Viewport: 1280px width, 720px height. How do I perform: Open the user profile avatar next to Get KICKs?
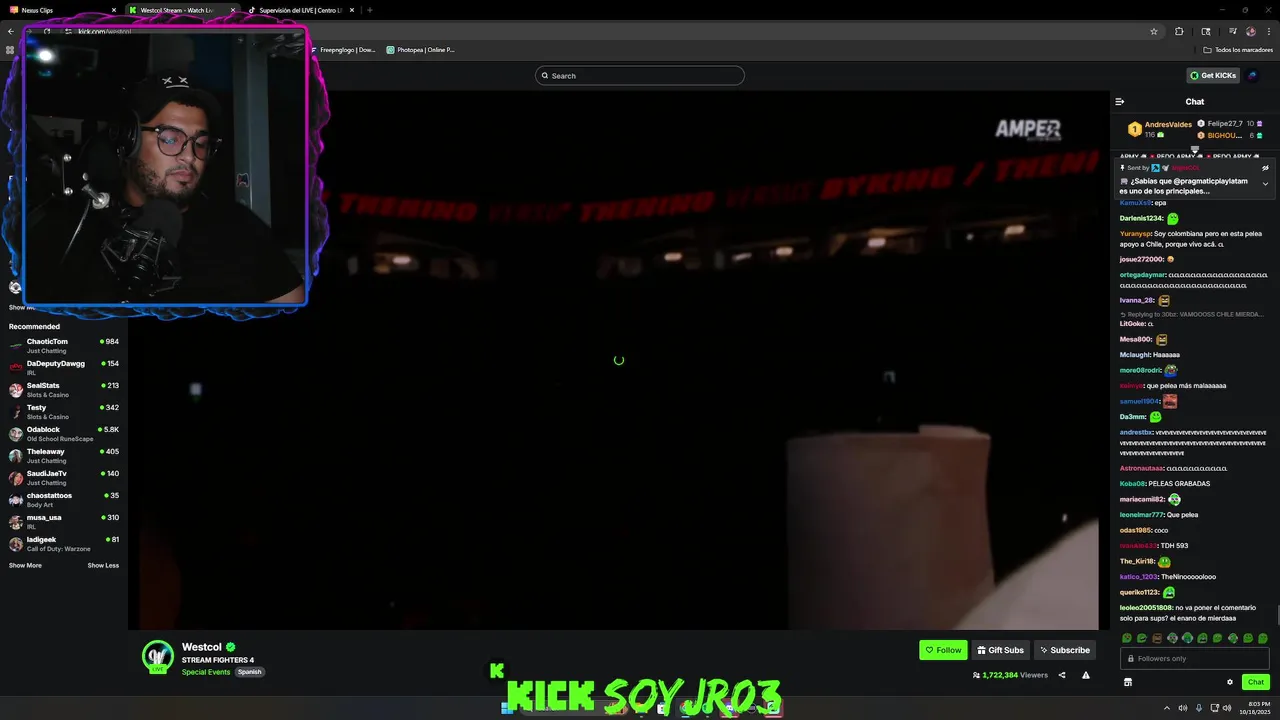point(1253,75)
